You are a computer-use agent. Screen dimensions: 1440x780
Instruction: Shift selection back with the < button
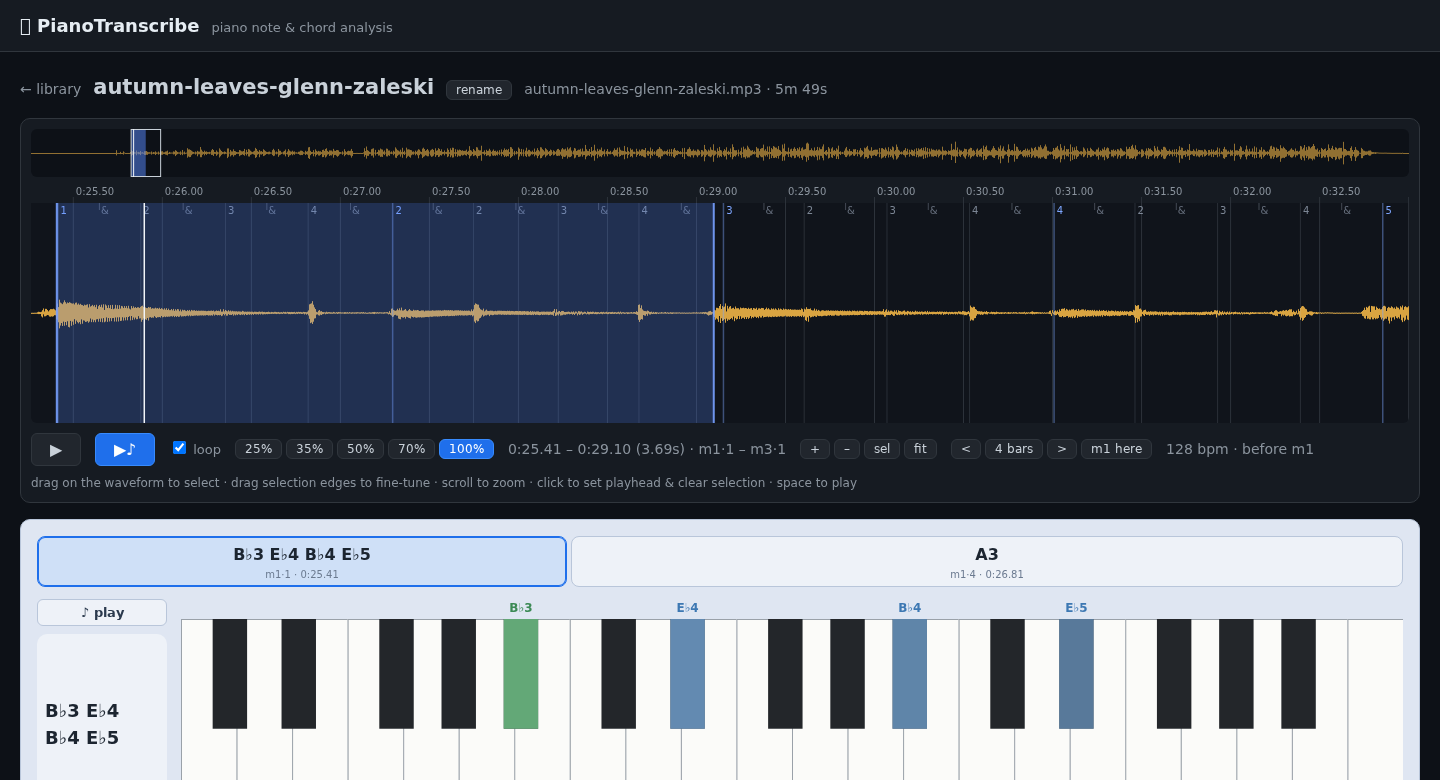click(x=966, y=449)
